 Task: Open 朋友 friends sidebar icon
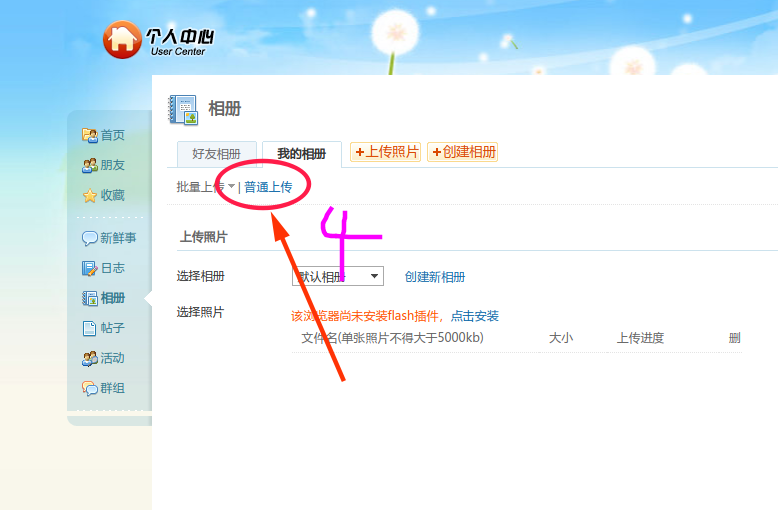(x=90, y=165)
